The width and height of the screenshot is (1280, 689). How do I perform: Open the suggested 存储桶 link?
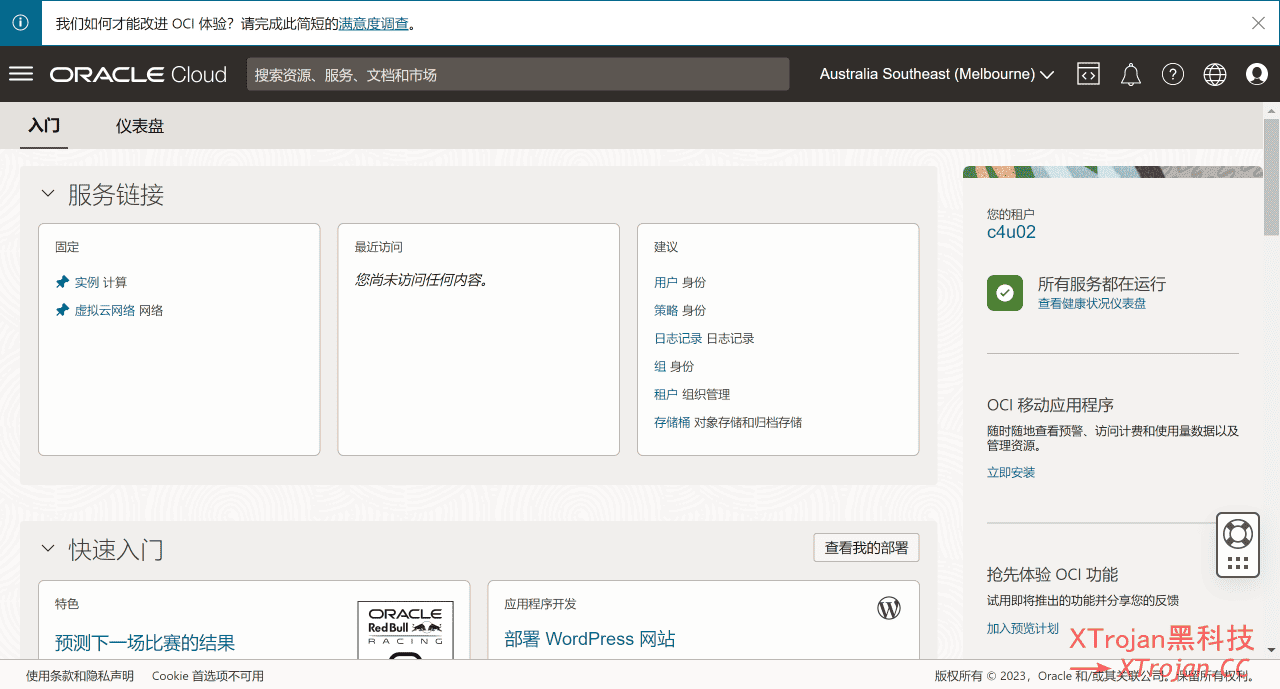point(672,422)
